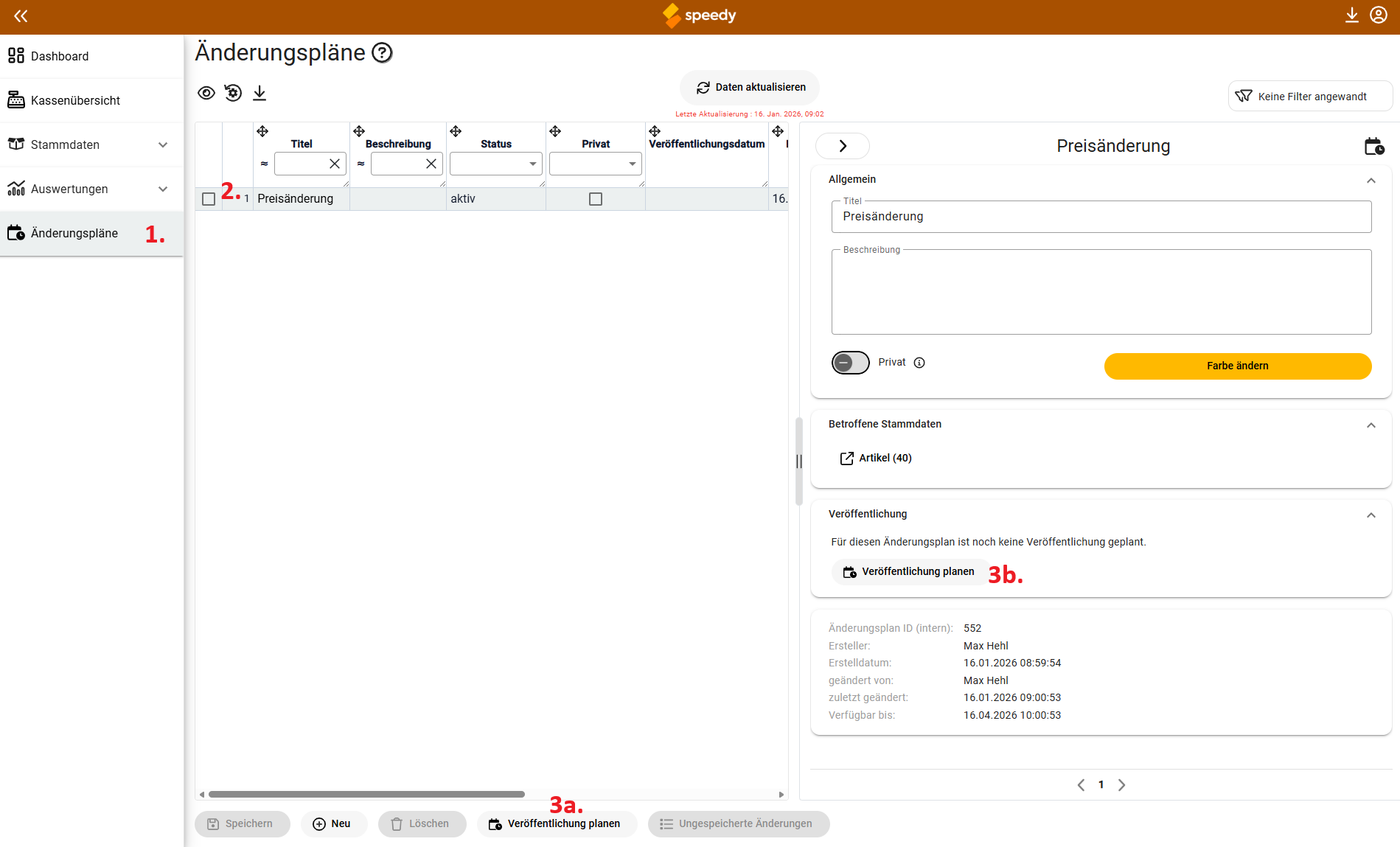This screenshot has width=1400, height=847.
Task: Click the Titel field in Allgemein
Action: pos(1101,217)
